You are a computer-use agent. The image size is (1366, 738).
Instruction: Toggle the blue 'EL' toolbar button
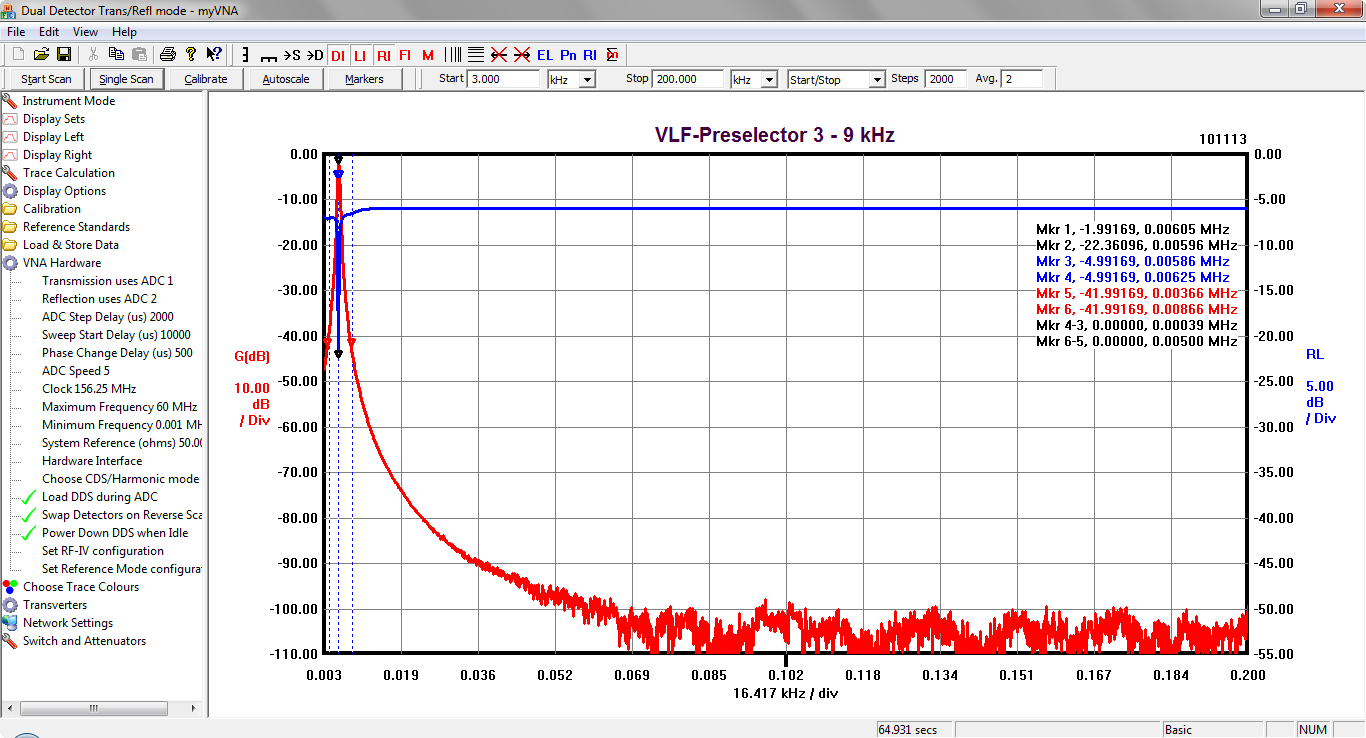coord(545,55)
